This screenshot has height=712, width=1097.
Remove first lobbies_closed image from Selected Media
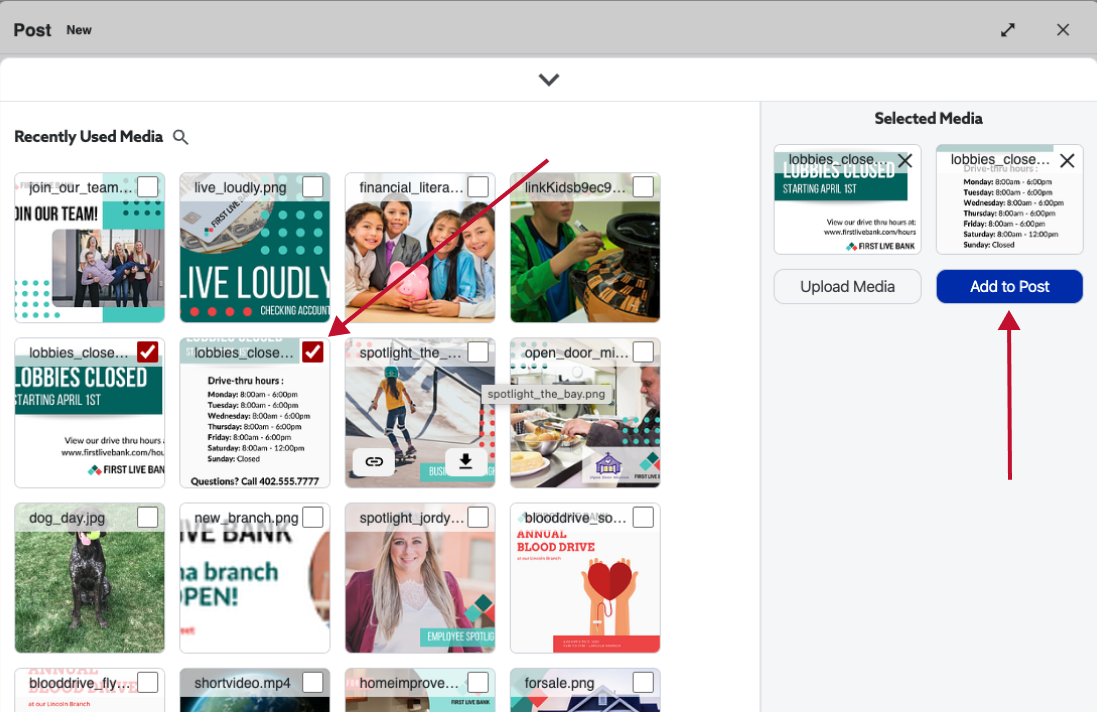(x=905, y=160)
